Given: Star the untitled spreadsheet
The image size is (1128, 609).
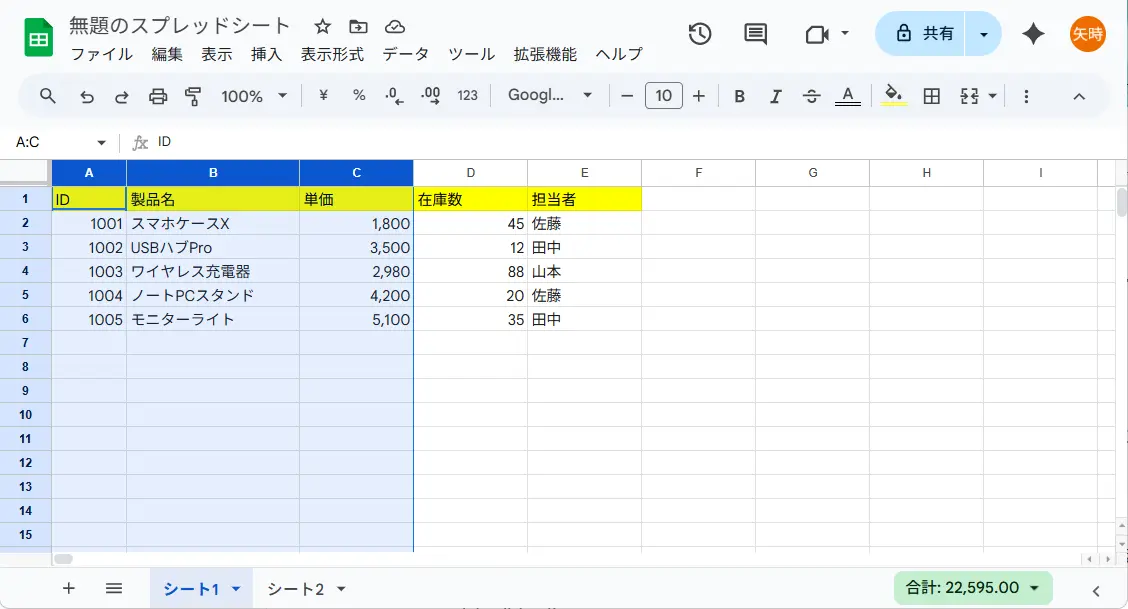Looking at the screenshot, I should tap(322, 27).
